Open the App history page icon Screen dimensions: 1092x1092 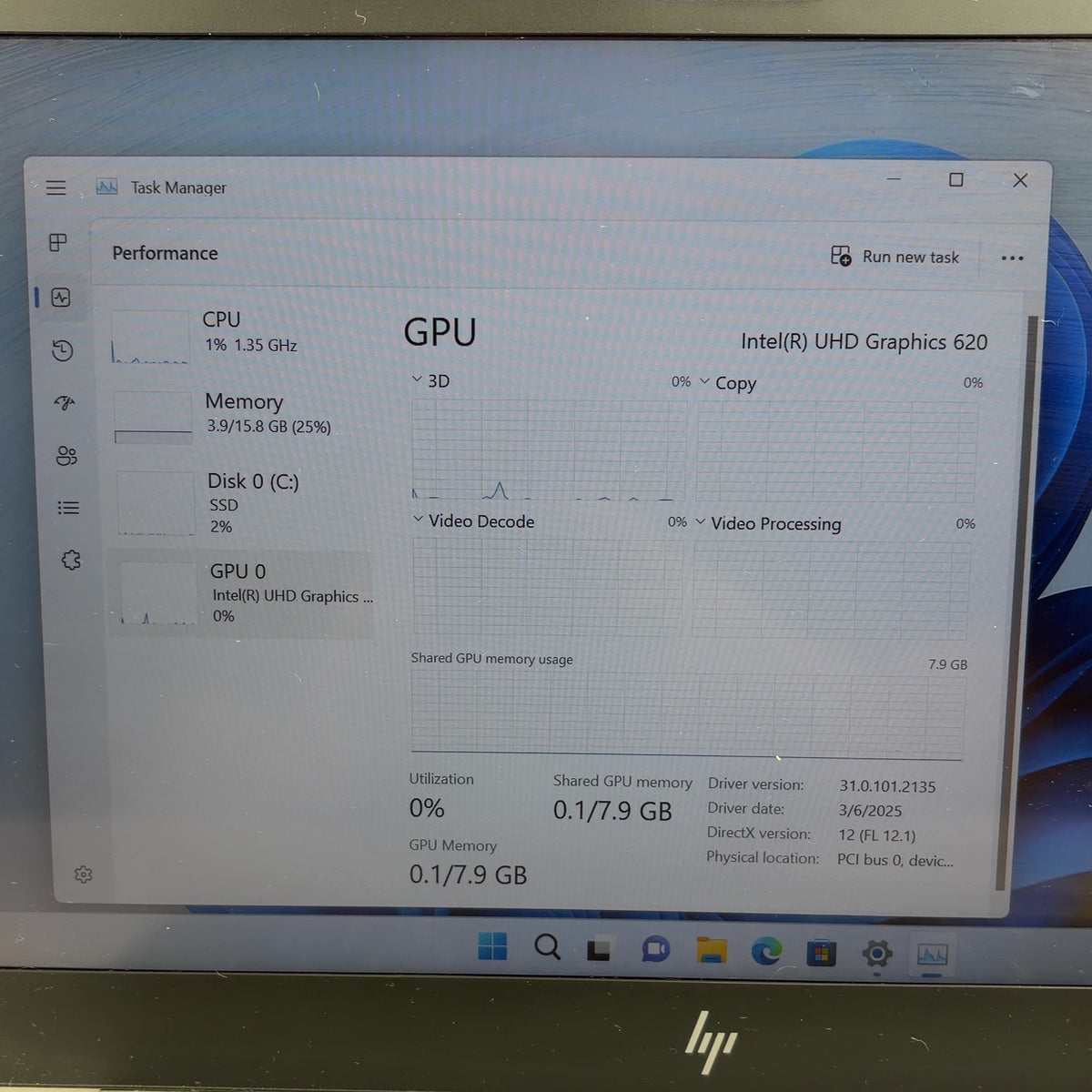pyautogui.click(x=63, y=350)
